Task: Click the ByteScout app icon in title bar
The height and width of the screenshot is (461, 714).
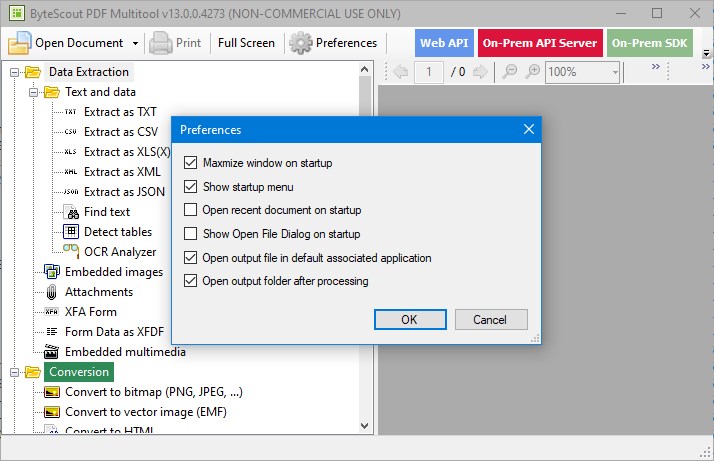Action: [17, 13]
